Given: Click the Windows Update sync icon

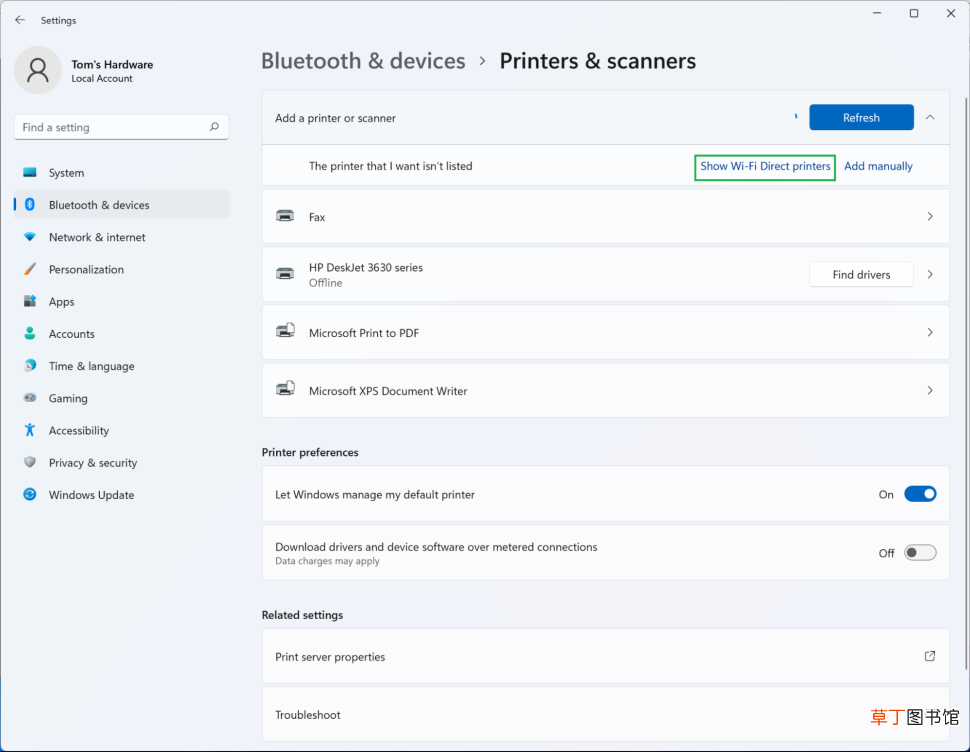Looking at the screenshot, I should point(30,494).
